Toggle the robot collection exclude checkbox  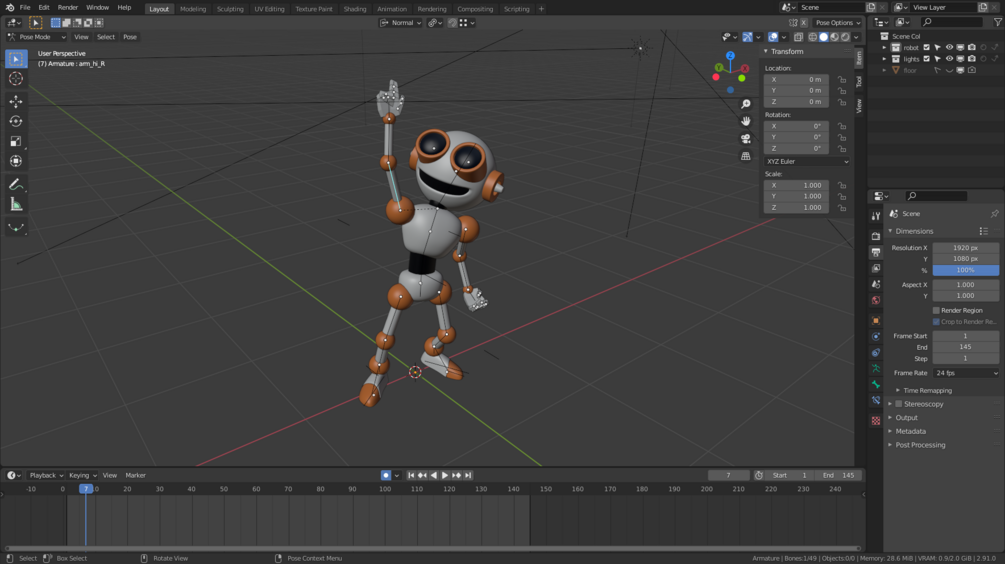coord(926,47)
